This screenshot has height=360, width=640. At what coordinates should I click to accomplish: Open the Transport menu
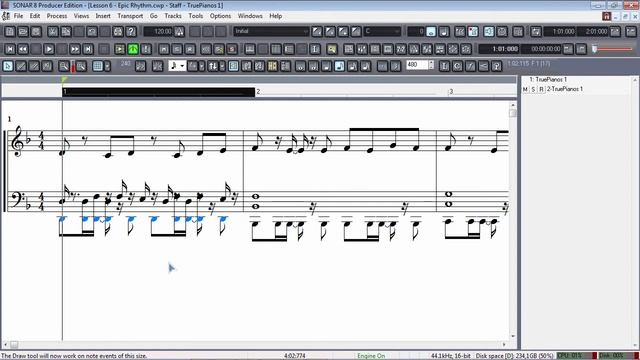point(130,16)
